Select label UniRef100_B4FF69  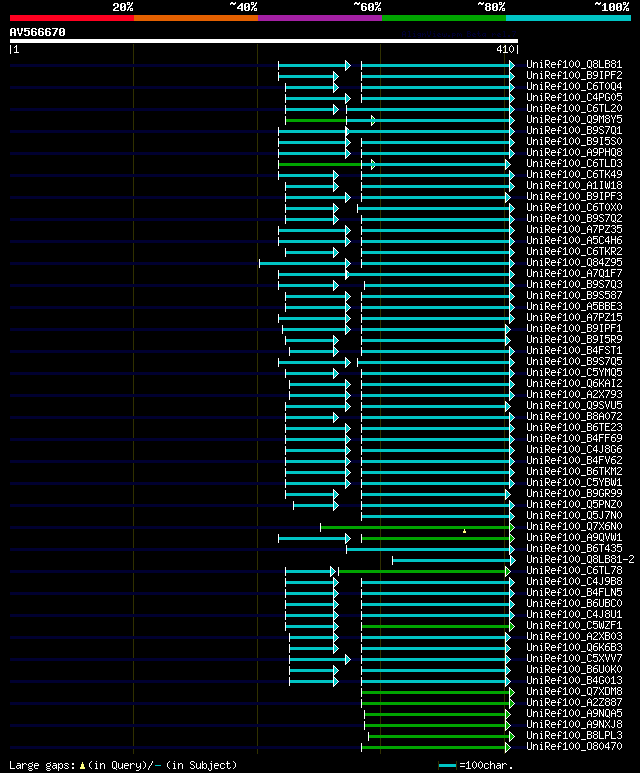[574, 438]
